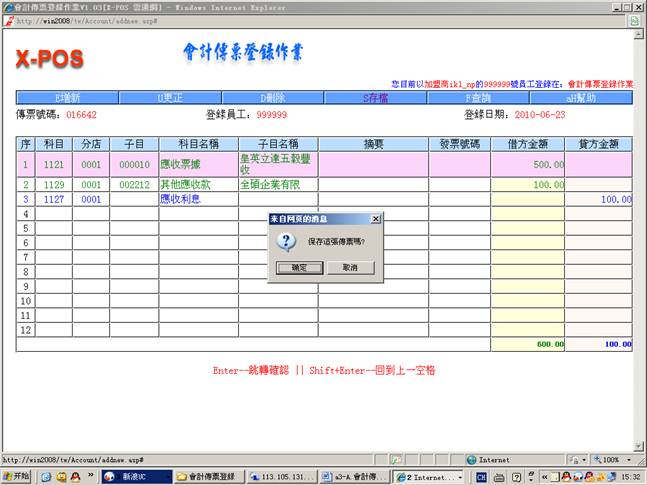
Task: Click the X-POS logo
Action: coord(49,59)
